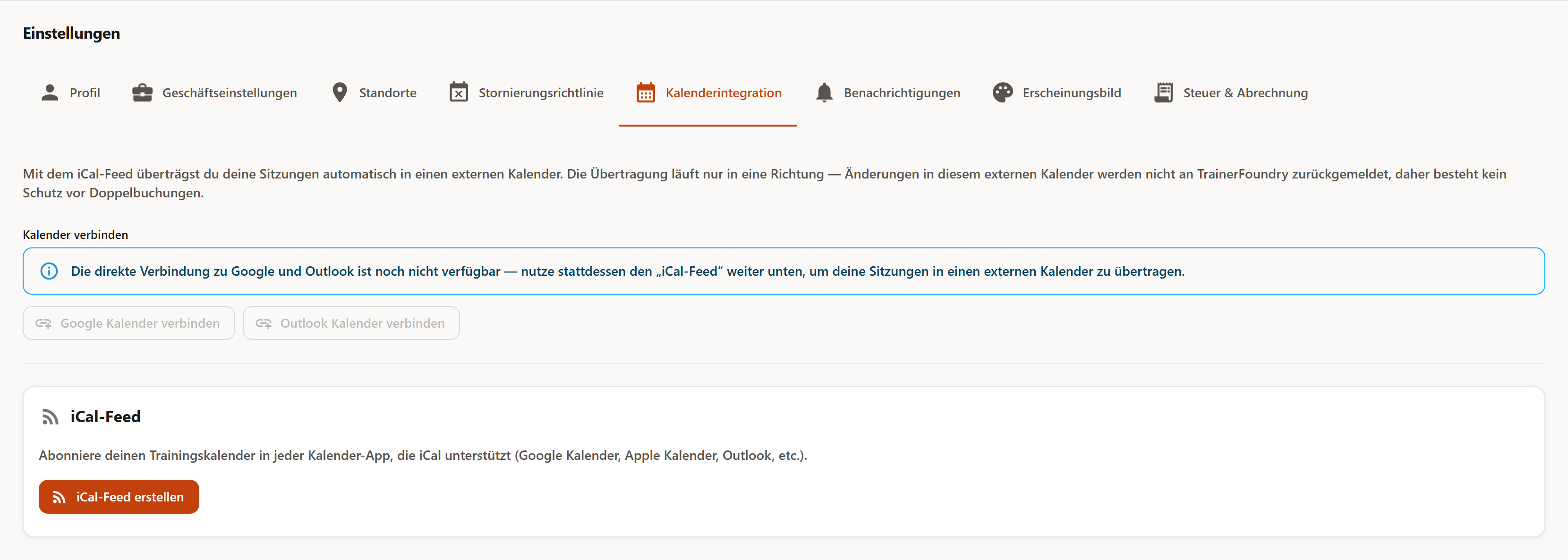Select the Kalenderintegration tab
The height and width of the screenshot is (560, 1568).
click(x=708, y=93)
